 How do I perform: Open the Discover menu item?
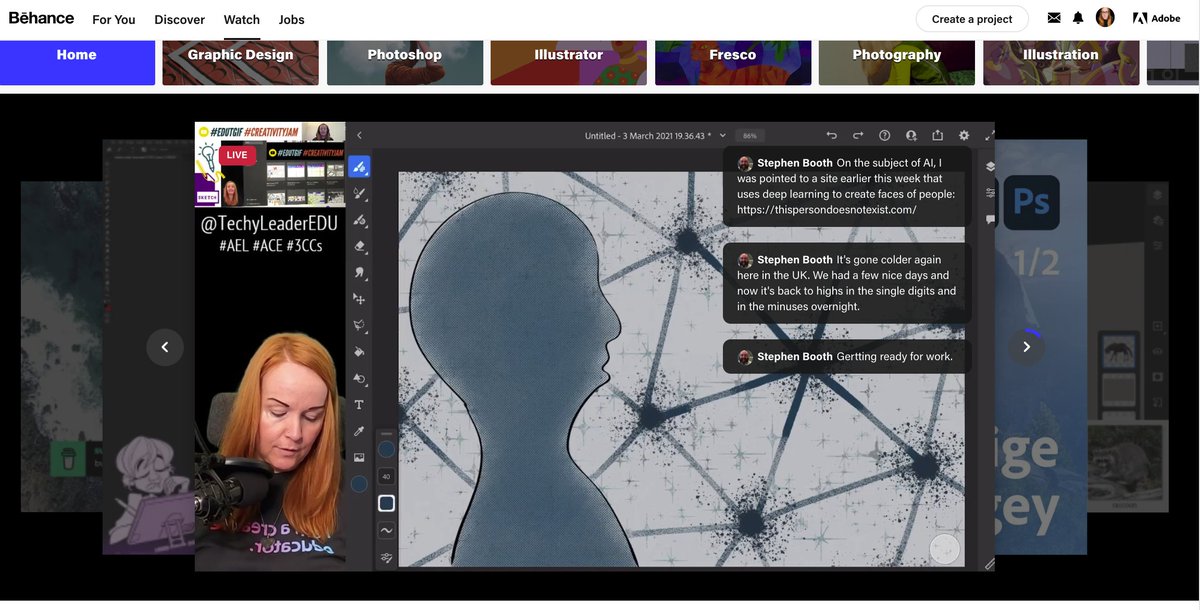coord(179,18)
